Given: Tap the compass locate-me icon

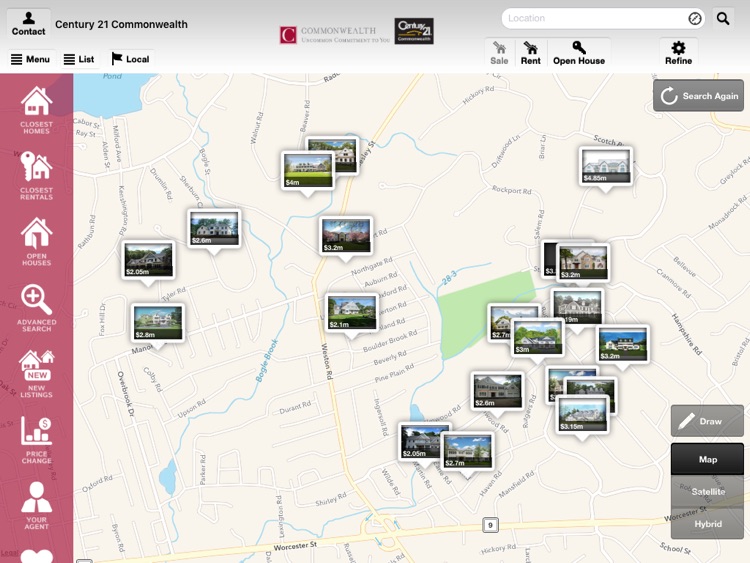Looking at the screenshot, I should click(695, 19).
